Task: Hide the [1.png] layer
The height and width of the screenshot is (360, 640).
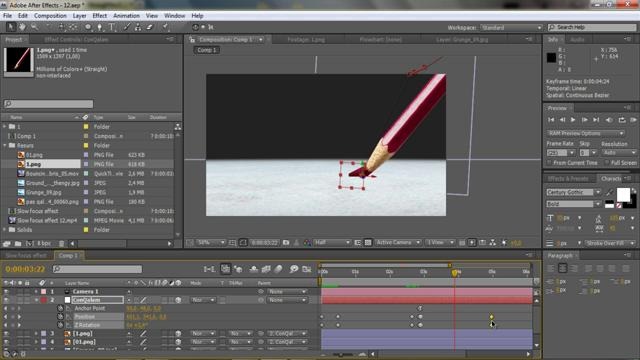Action: pos(6,333)
